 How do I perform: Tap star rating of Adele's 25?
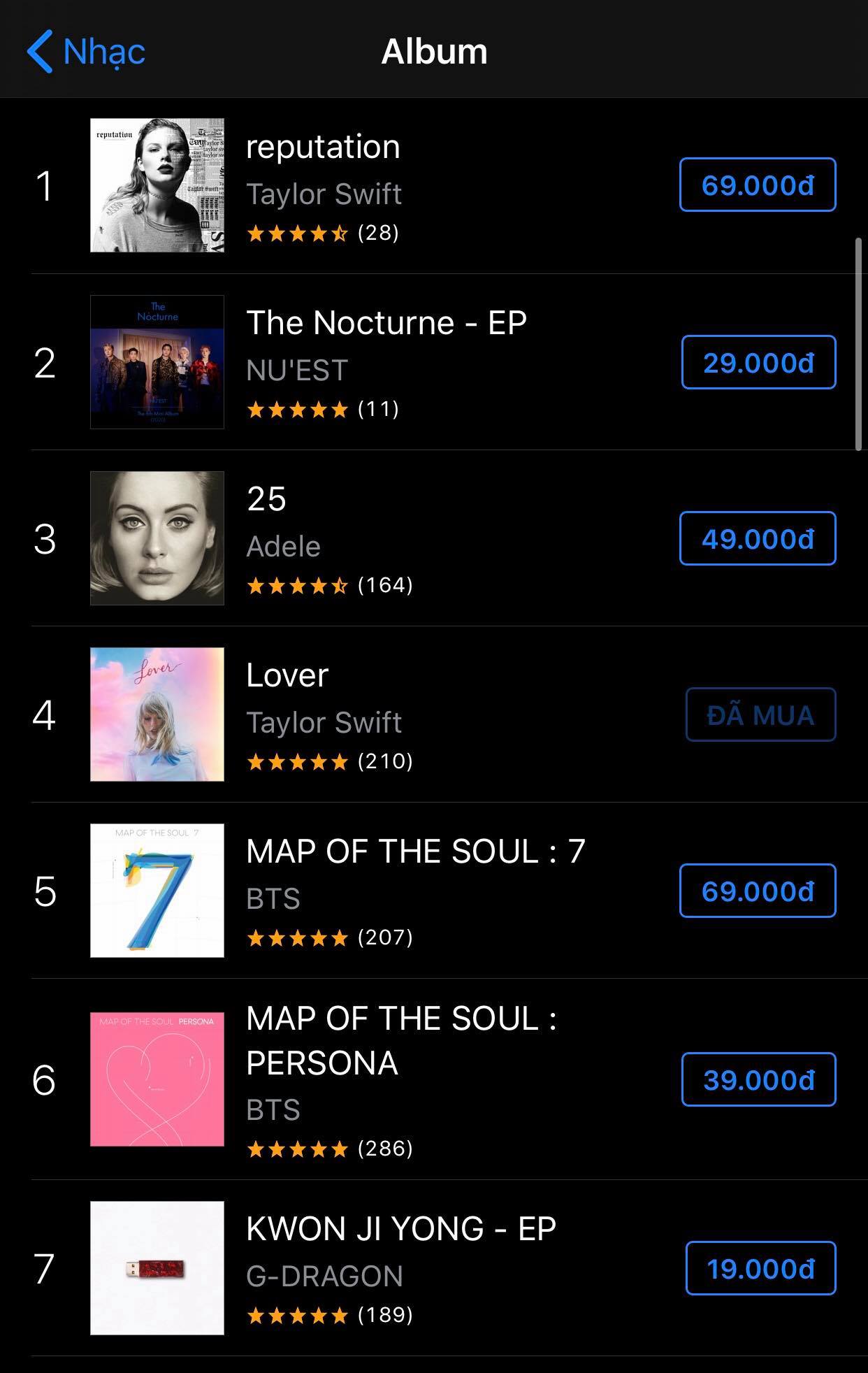tap(298, 585)
